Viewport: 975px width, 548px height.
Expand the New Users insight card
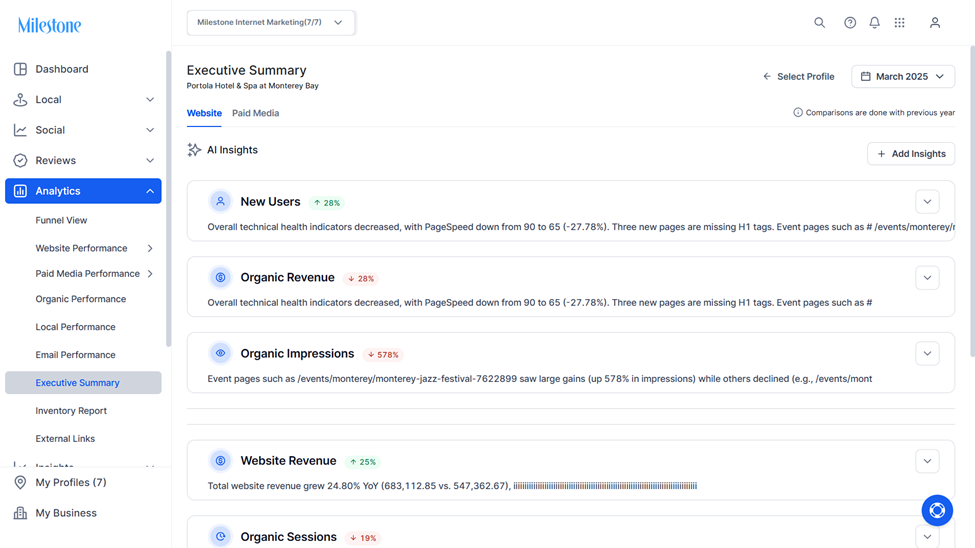[927, 202]
